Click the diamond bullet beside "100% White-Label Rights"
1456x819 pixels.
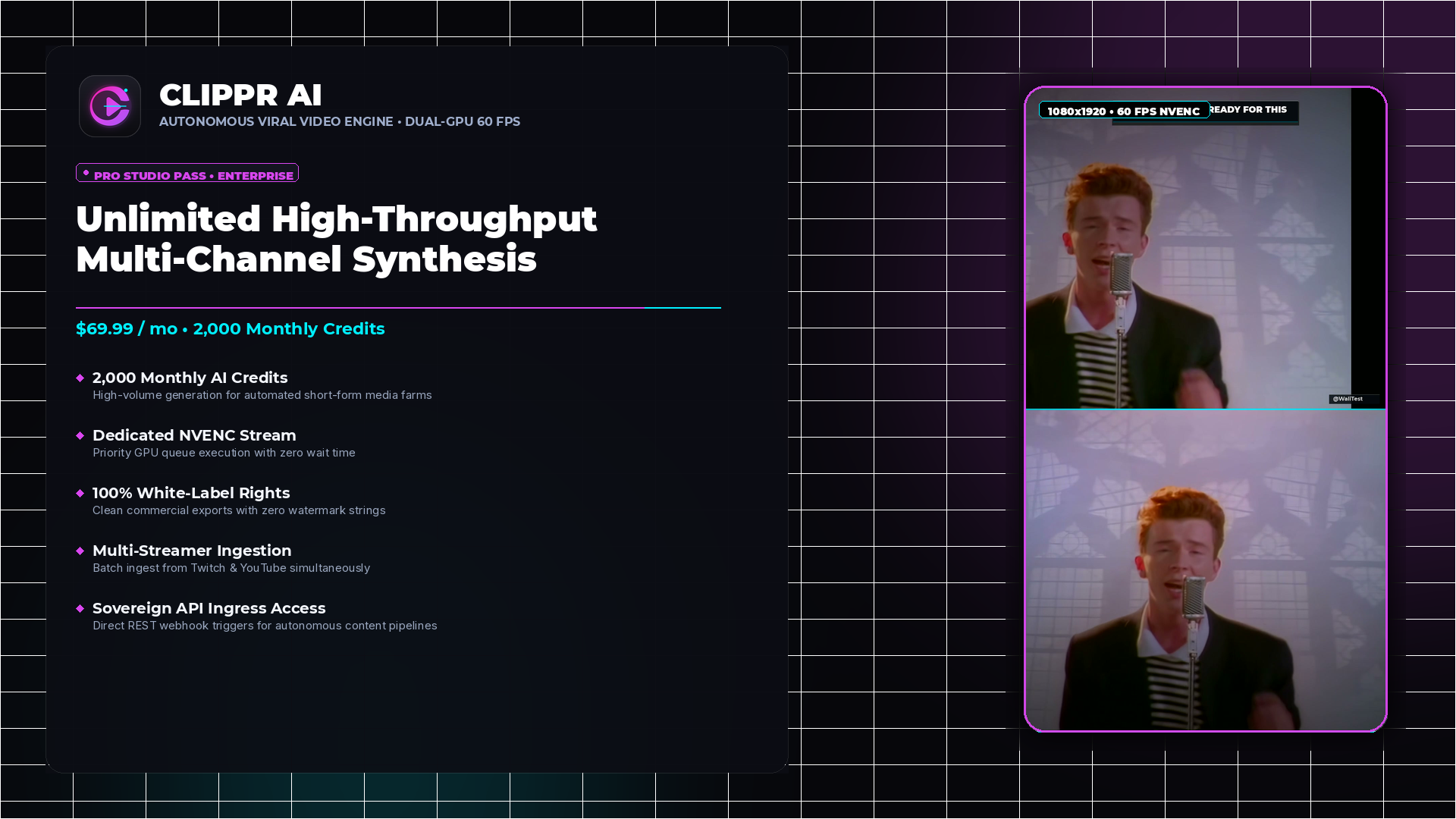coord(80,493)
